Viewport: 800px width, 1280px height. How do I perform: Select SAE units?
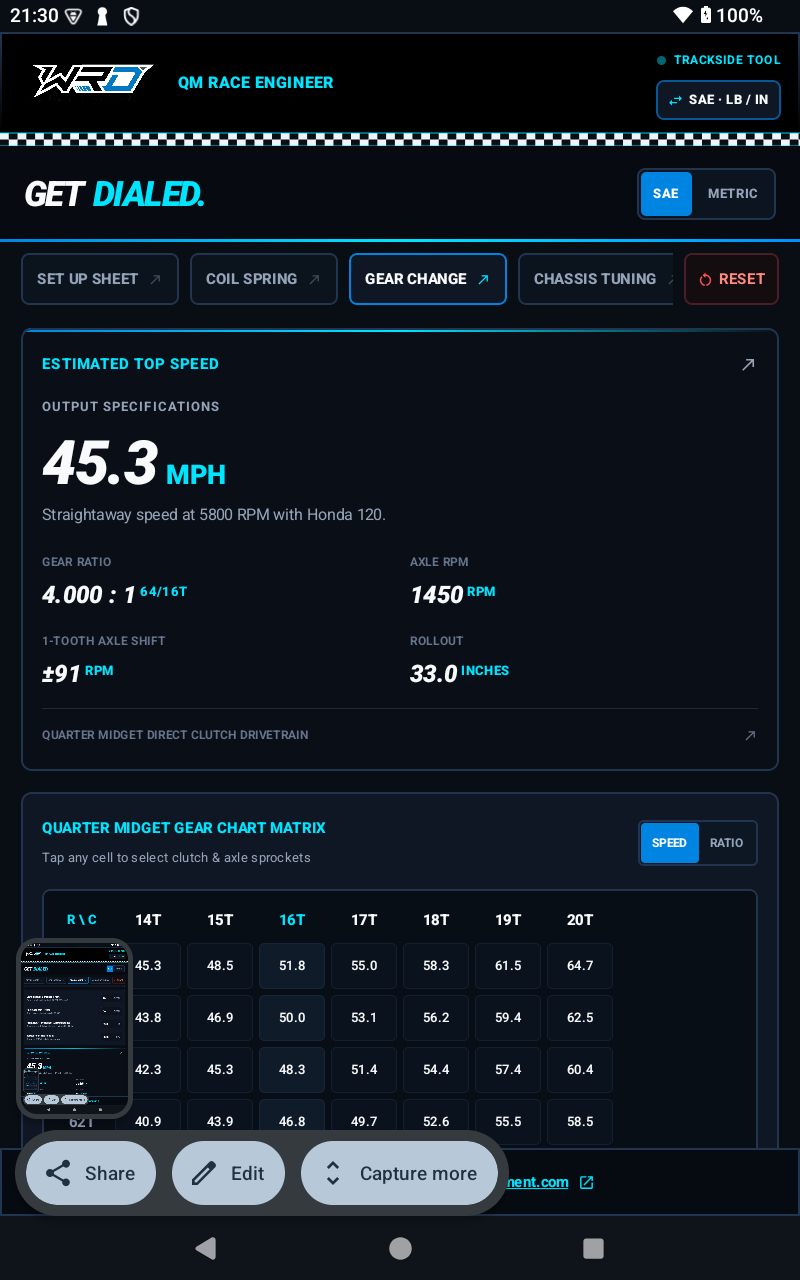coord(666,194)
